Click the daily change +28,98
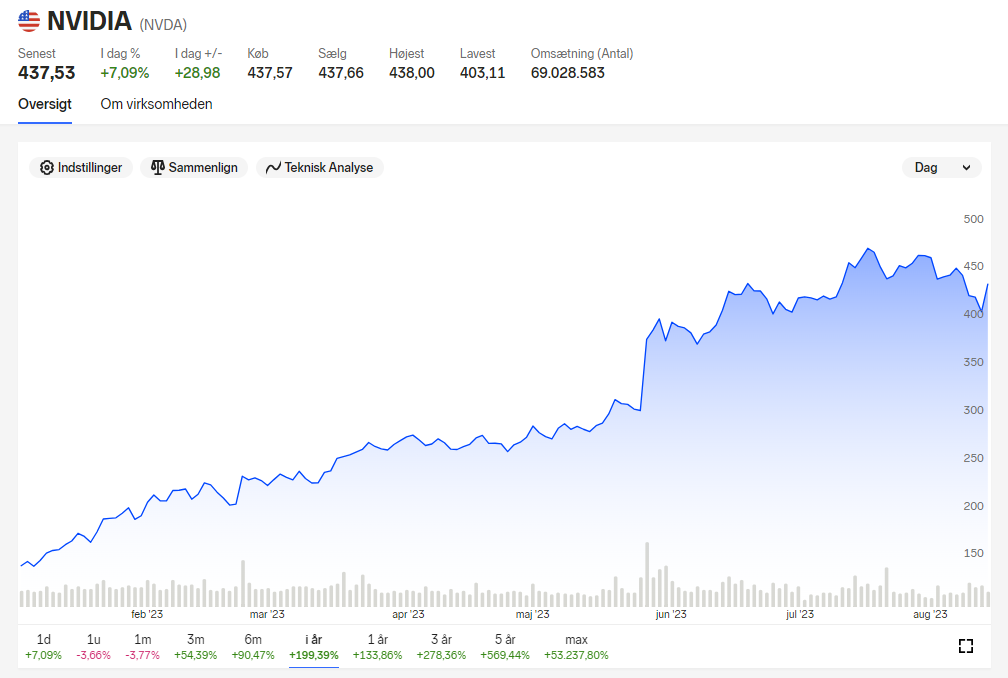The width and height of the screenshot is (1008, 678). 197,73
